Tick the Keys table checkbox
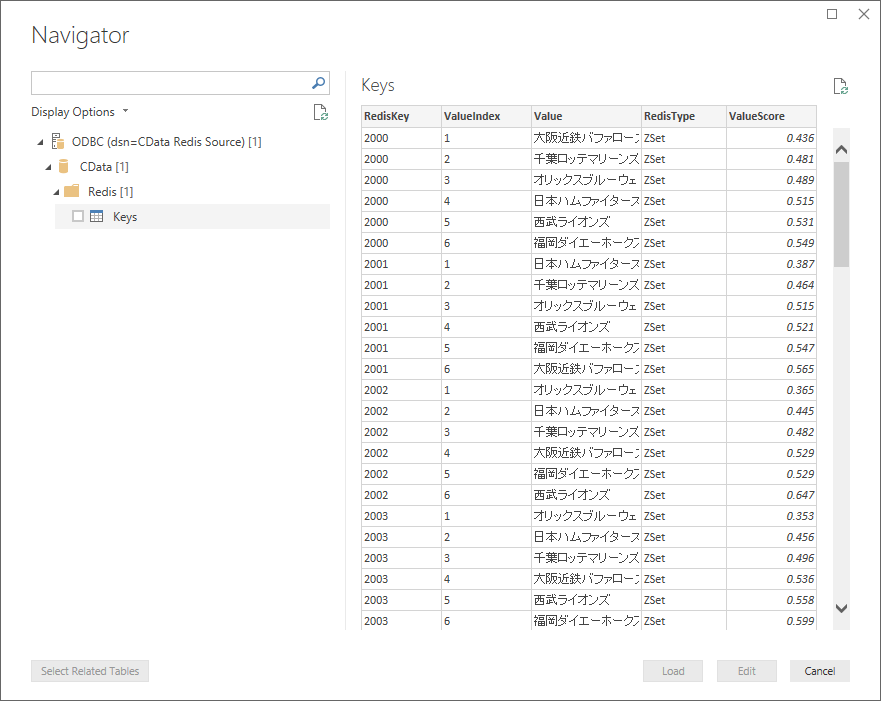The image size is (882, 702). pos(78,216)
